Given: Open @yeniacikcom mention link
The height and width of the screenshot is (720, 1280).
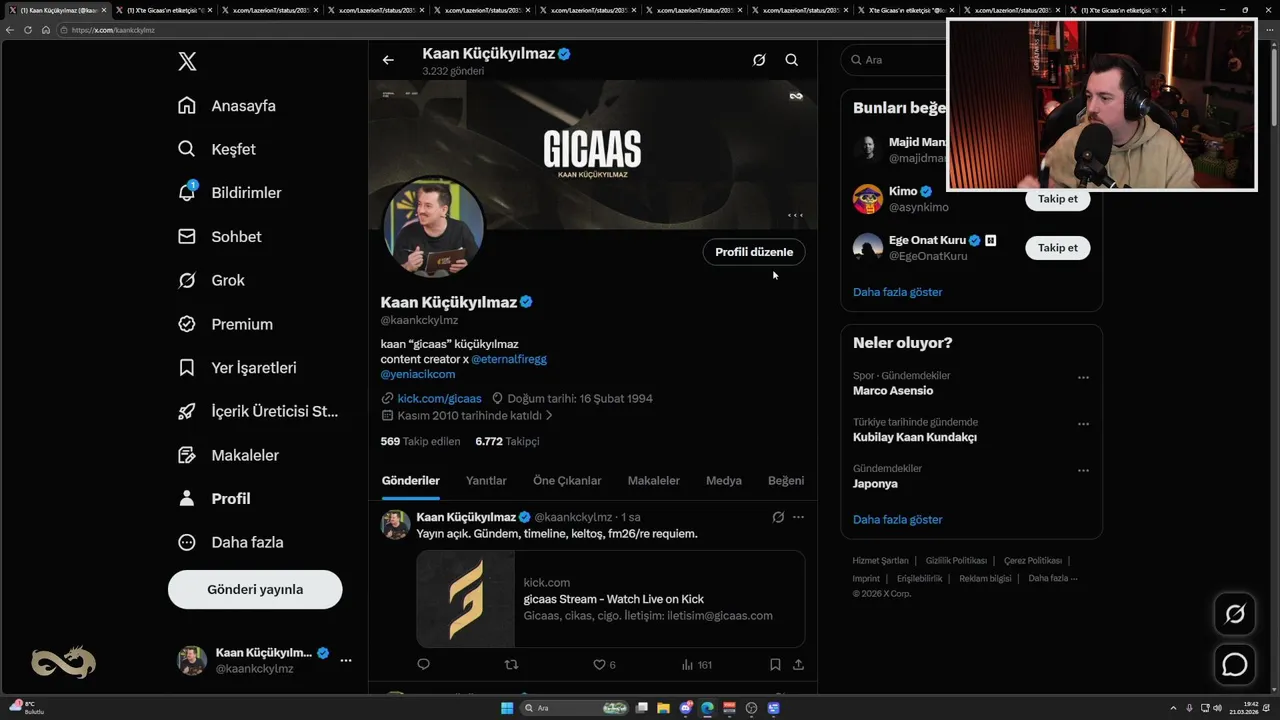Looking at the screenshot, I should [x=418, y=374].
